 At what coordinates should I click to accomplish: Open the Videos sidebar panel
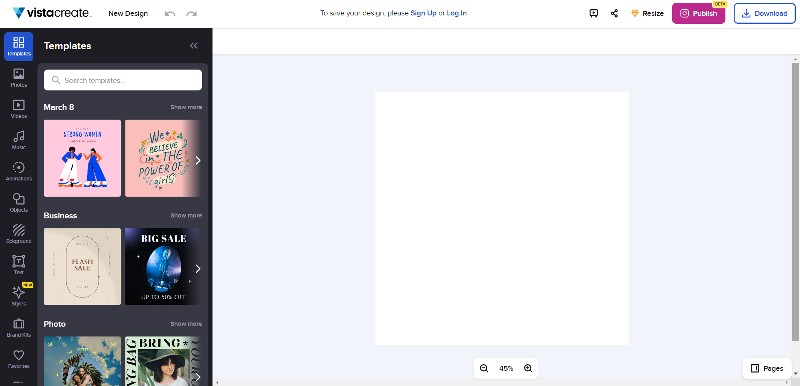(18, 109)
